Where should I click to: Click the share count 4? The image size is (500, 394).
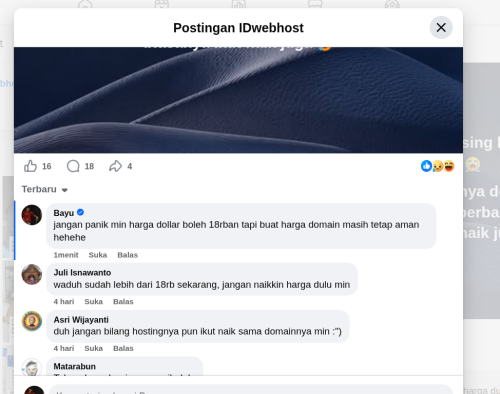tap(130, 166)
